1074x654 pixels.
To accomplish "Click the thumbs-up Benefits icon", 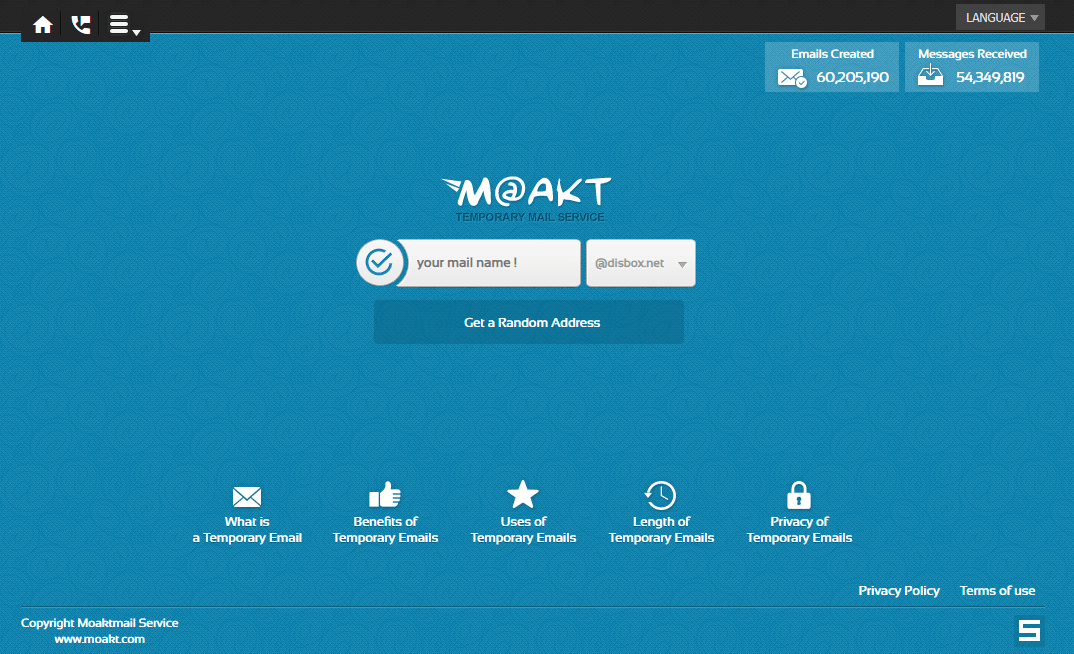I will point(385,494).
